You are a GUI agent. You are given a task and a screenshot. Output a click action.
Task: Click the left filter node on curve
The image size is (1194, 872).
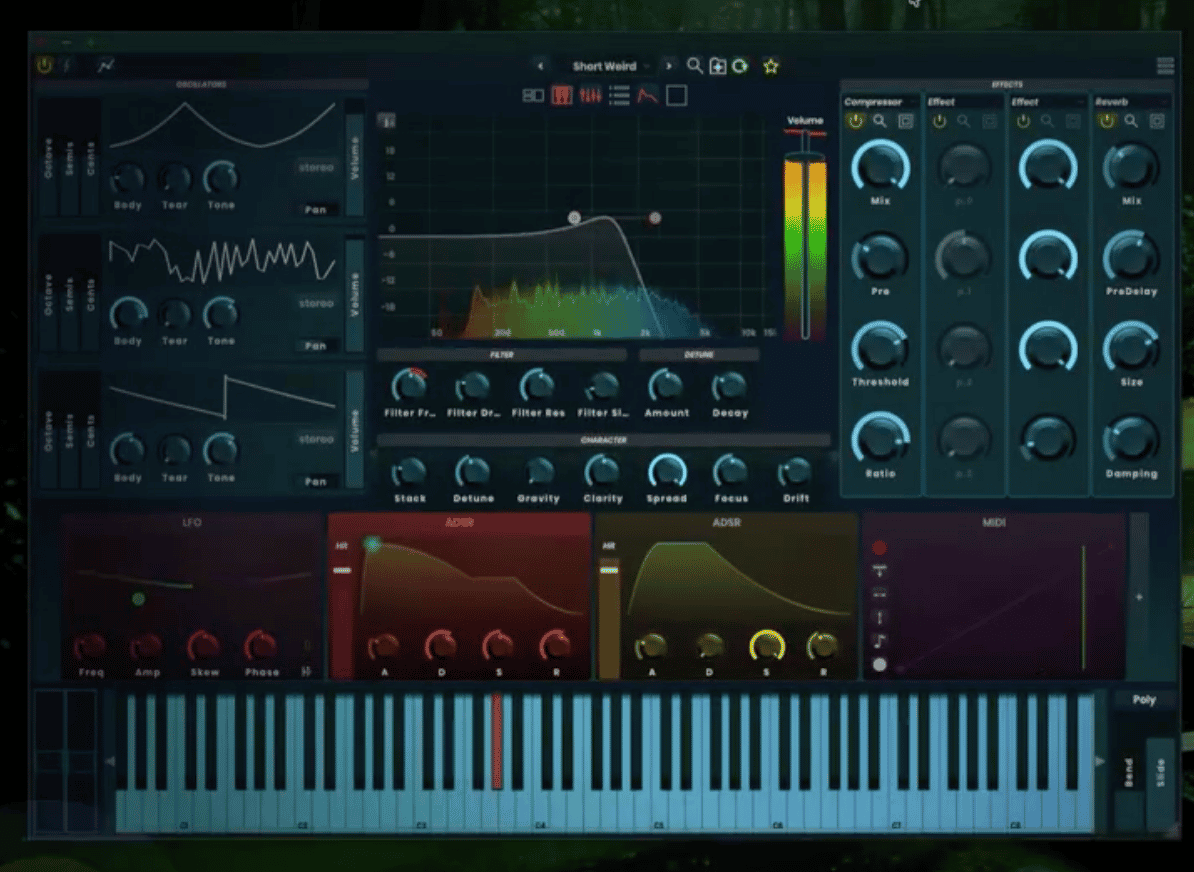pos(574,218)
